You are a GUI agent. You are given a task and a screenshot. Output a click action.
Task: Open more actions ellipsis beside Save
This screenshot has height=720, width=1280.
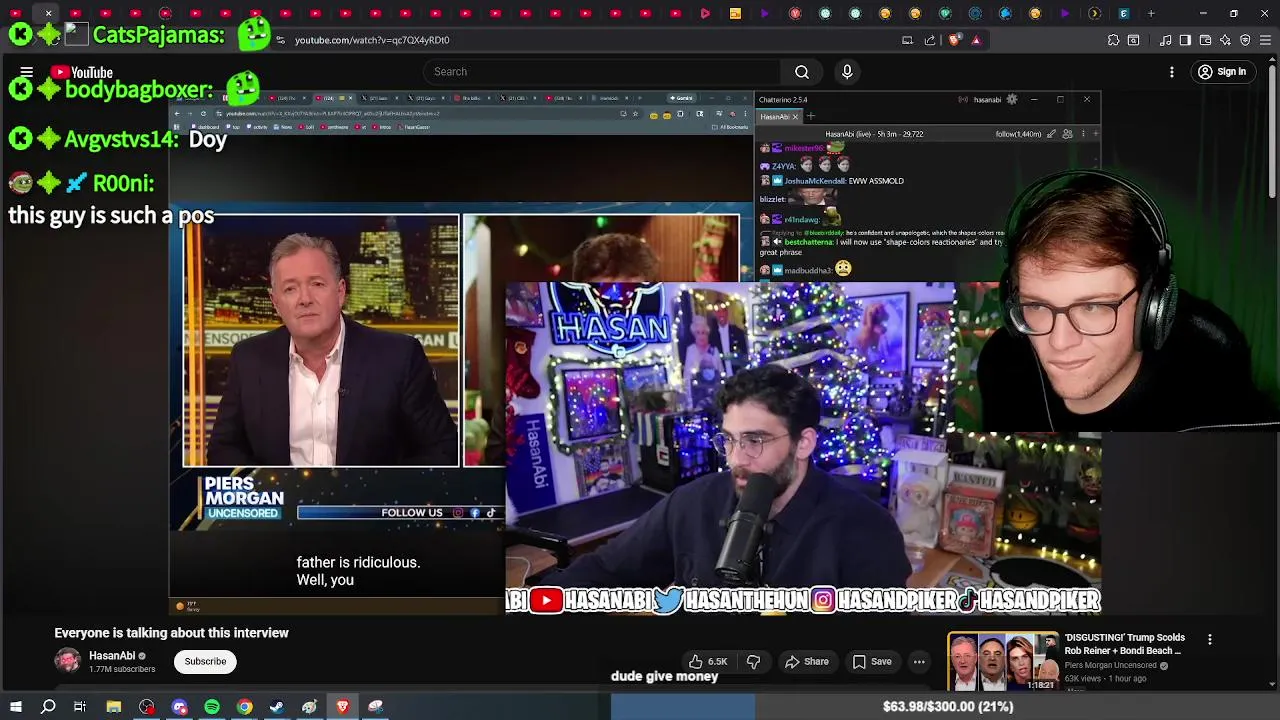[919, 661]
